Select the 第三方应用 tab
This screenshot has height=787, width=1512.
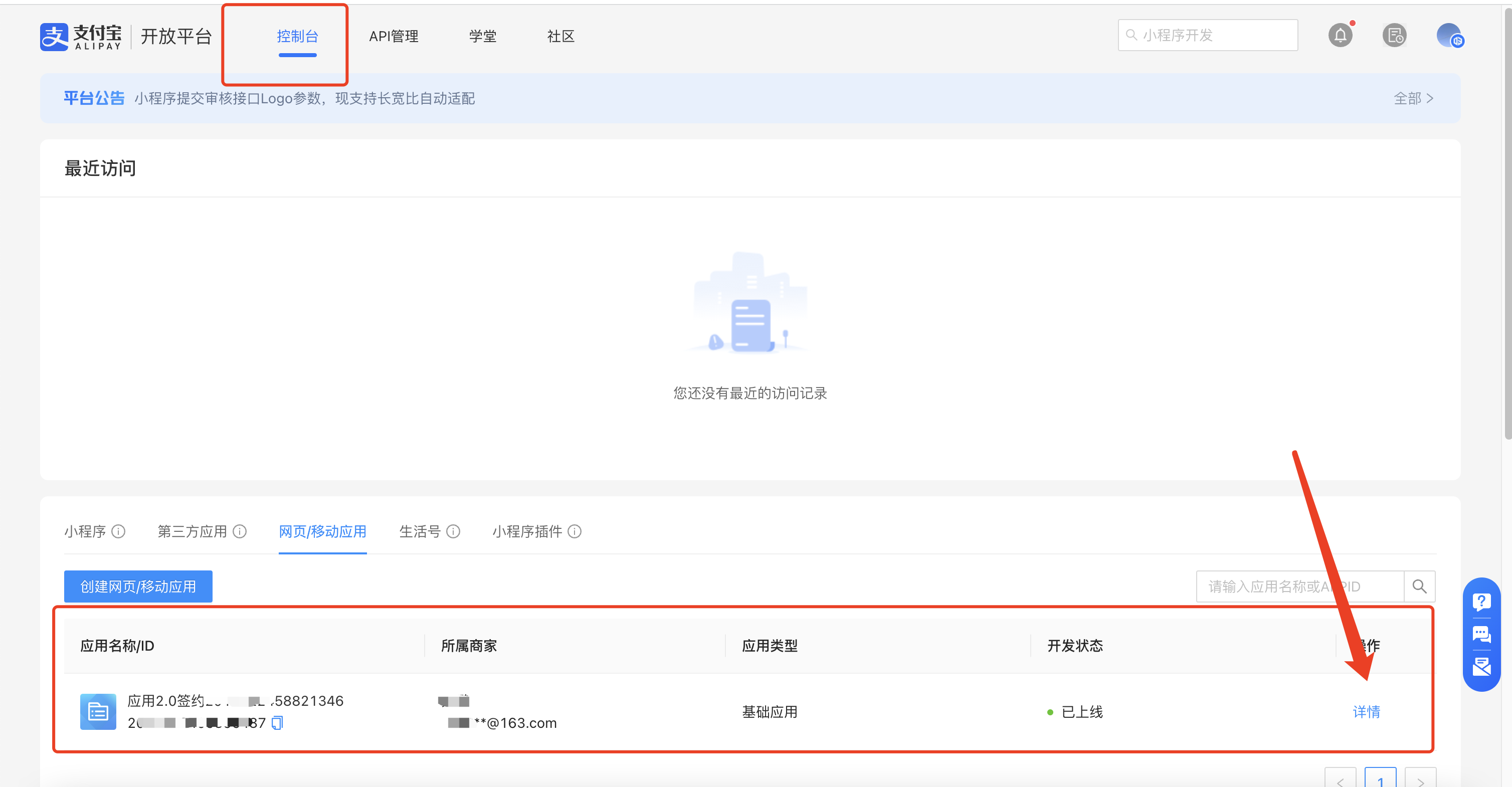coord(192,531)
